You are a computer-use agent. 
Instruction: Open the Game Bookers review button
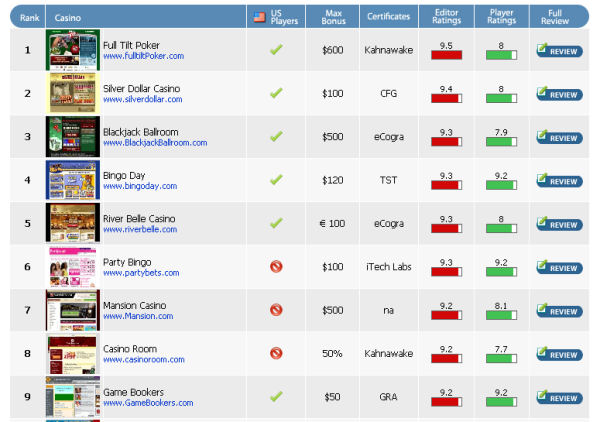[x=559, y=397]
